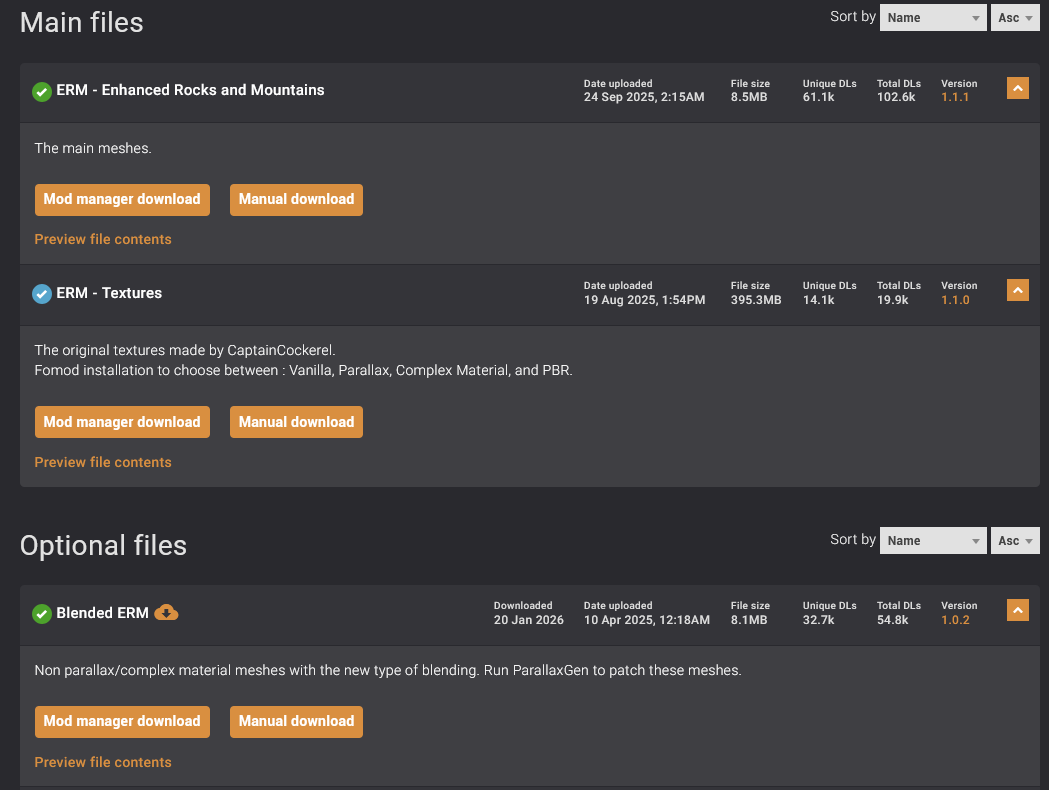This screenshot has width=1049, height=790.
Task: Click version 1.1.1 of the main meshes file
Action: [955, 98]
